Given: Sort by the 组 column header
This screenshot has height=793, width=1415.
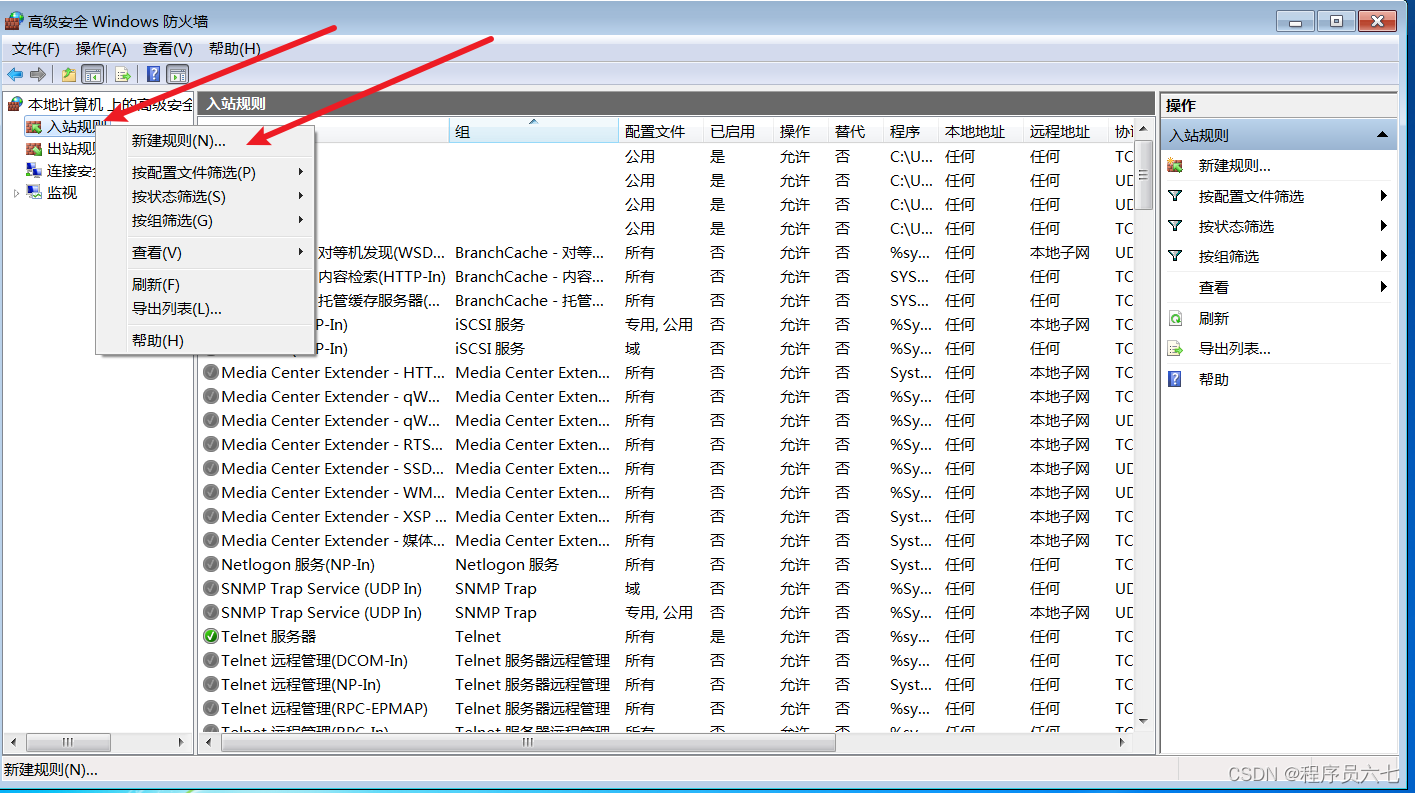Looking at the screenshot, I should pyautogui.click(x=533, y=131).
